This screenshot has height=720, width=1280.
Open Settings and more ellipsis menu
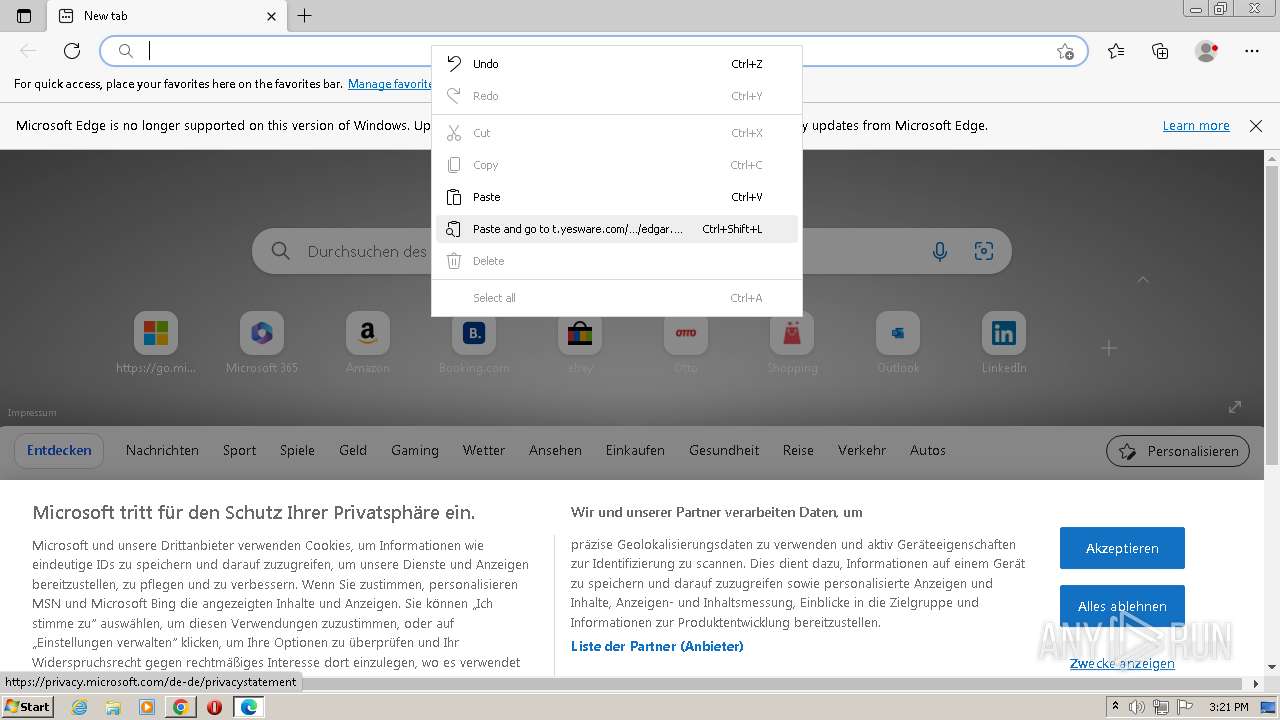pos(1252,51)
